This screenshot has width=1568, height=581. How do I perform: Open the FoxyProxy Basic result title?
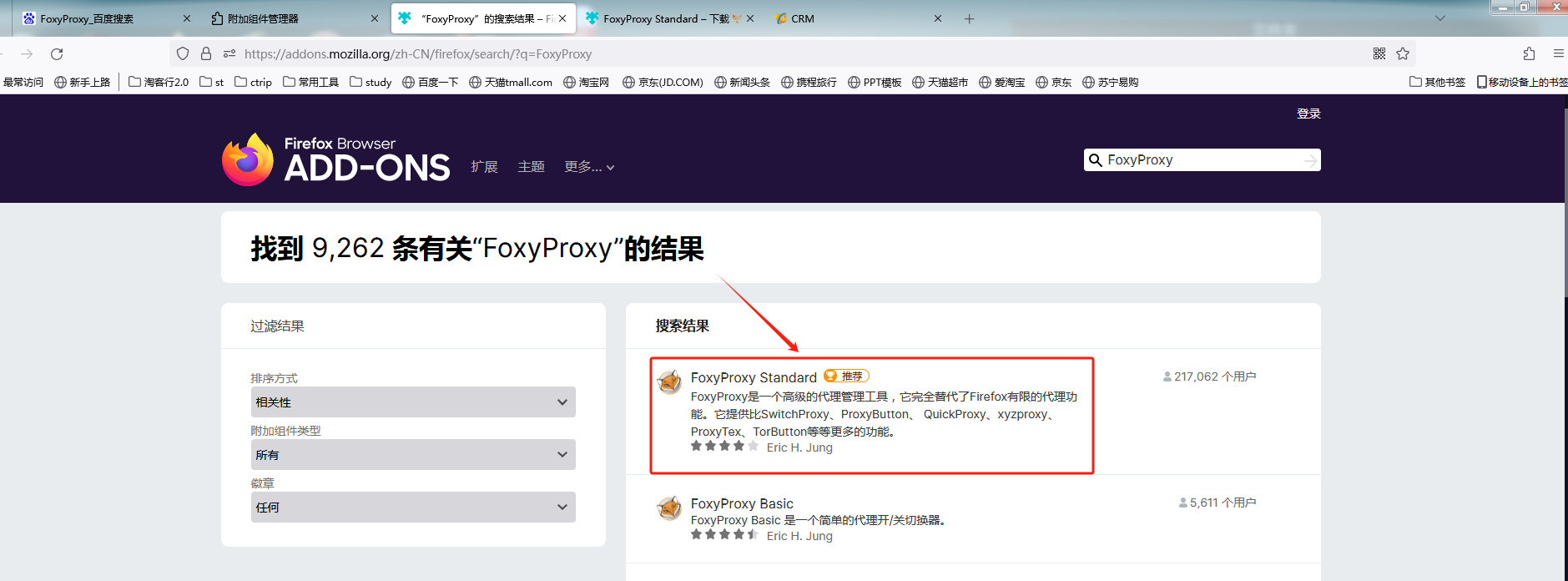click(x=742, y=503)
